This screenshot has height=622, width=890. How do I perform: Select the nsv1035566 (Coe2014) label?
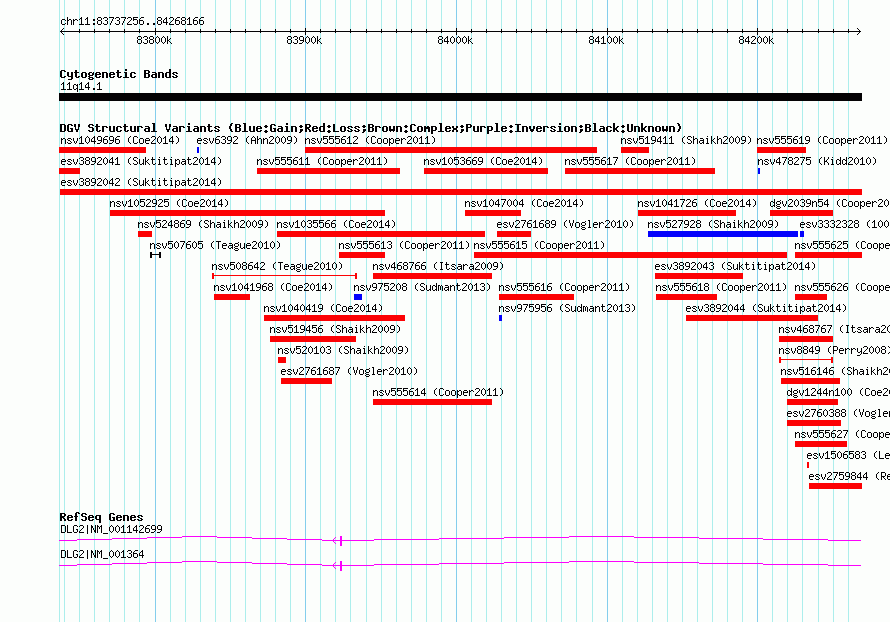(336, 224)
